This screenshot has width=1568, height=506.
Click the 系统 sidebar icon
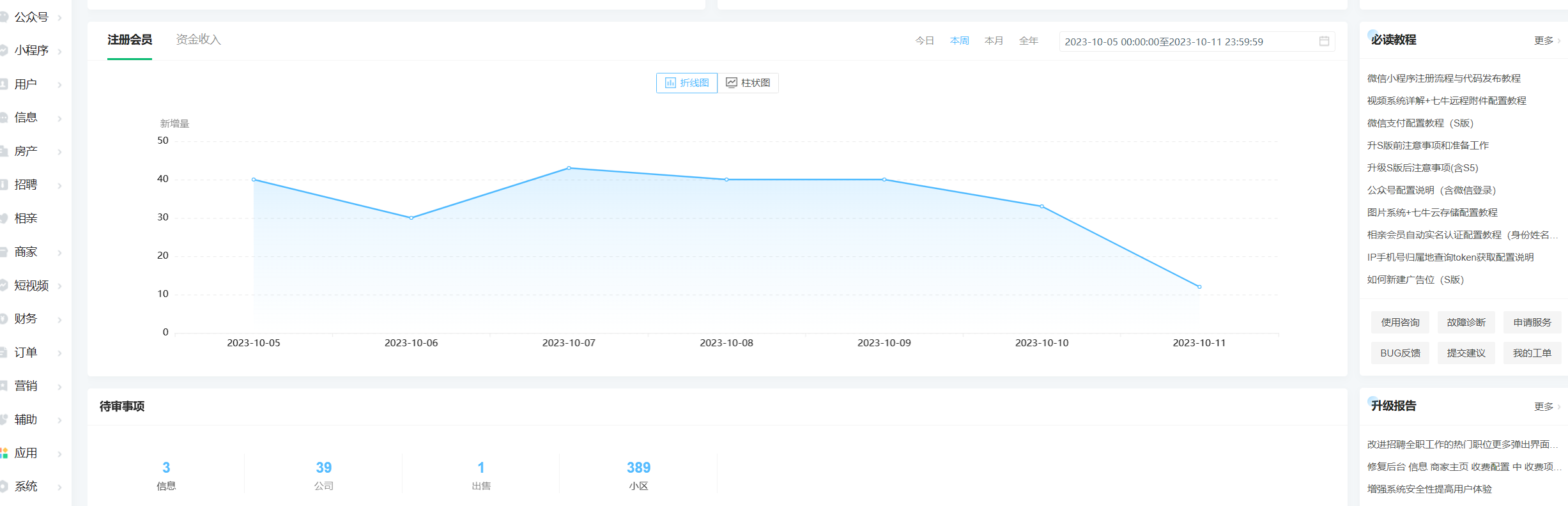coord(3,486)
